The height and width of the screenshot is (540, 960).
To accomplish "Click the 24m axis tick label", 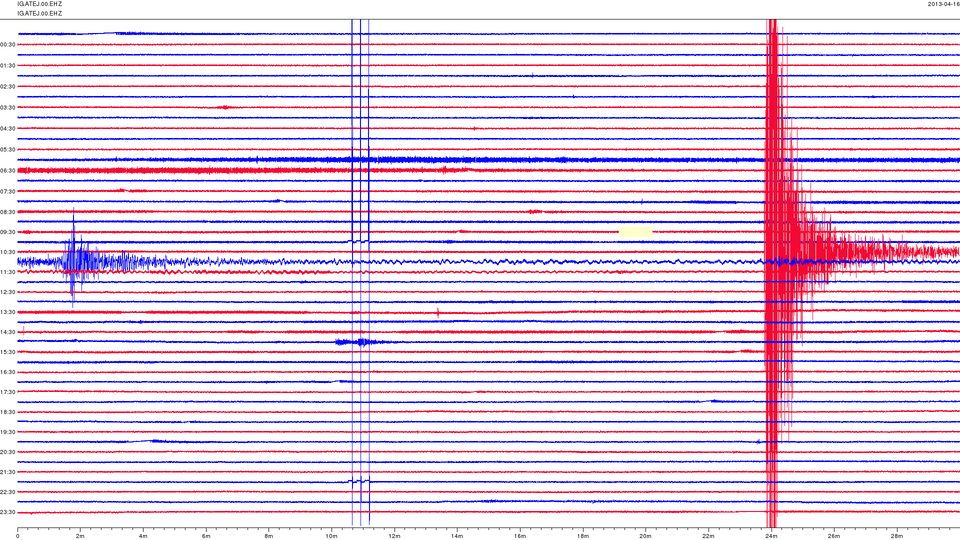I will click(x=771, y=536).
